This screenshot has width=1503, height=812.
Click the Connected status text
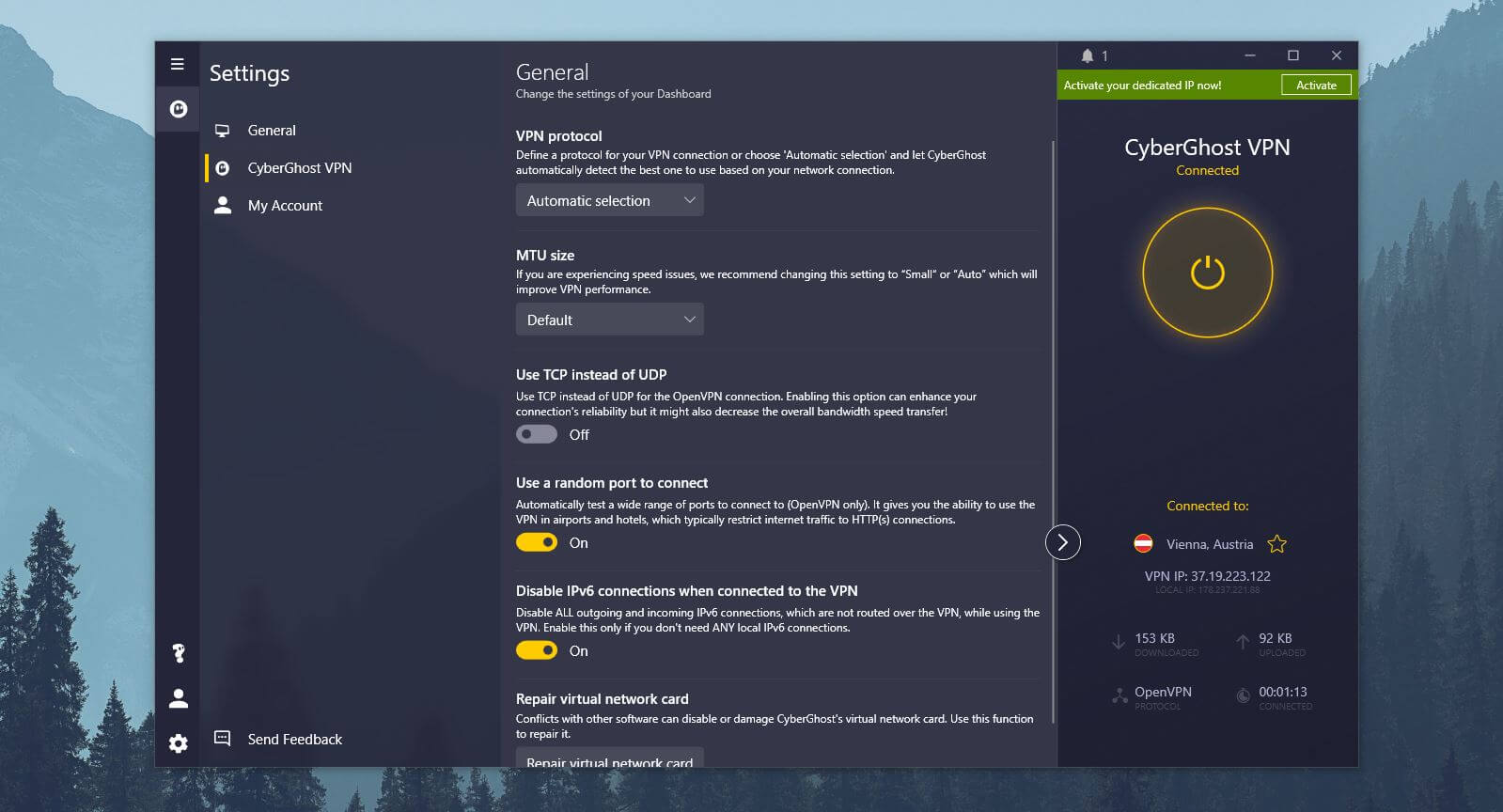1207,170
